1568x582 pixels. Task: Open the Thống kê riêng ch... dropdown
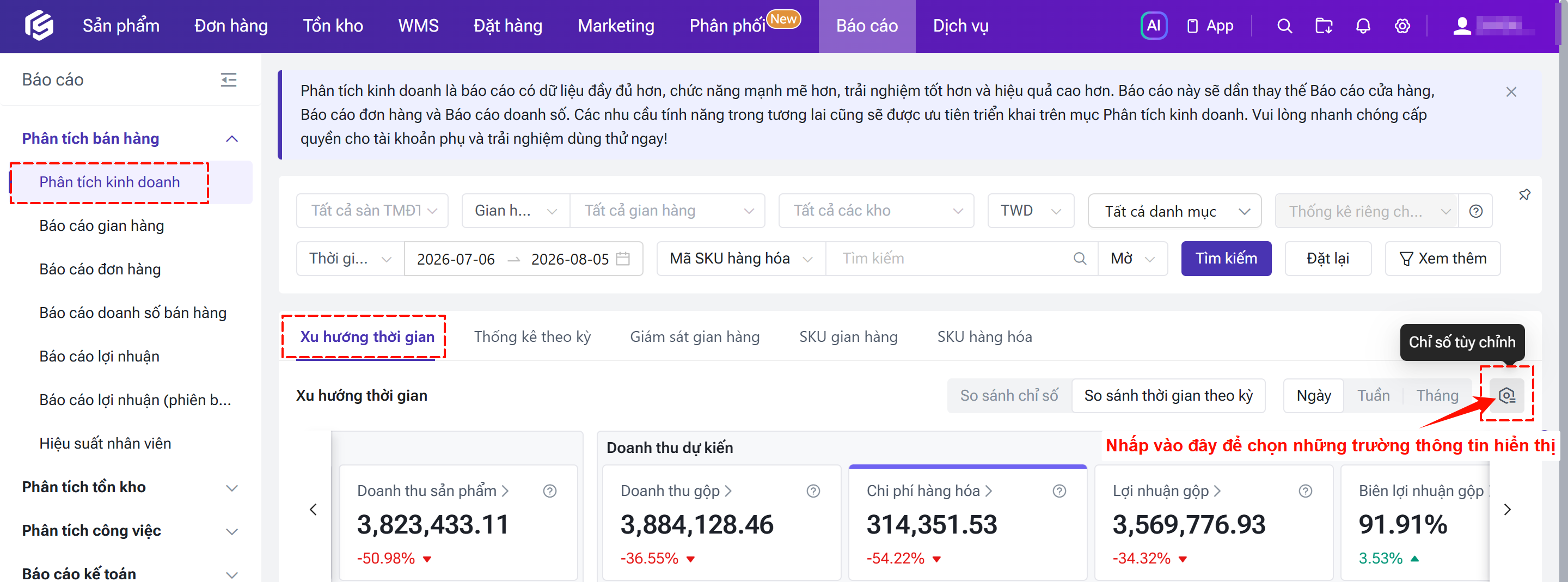point(1367,211)
